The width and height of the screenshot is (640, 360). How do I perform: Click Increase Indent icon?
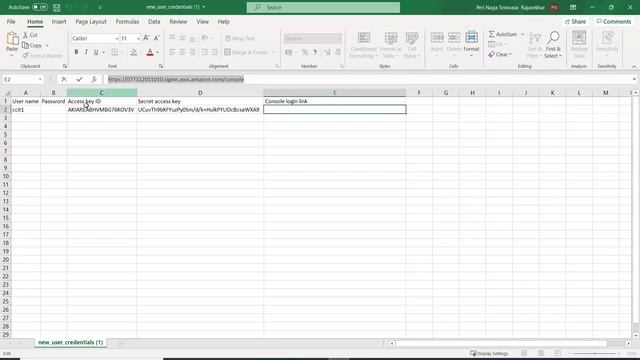[x=215, y=52]
